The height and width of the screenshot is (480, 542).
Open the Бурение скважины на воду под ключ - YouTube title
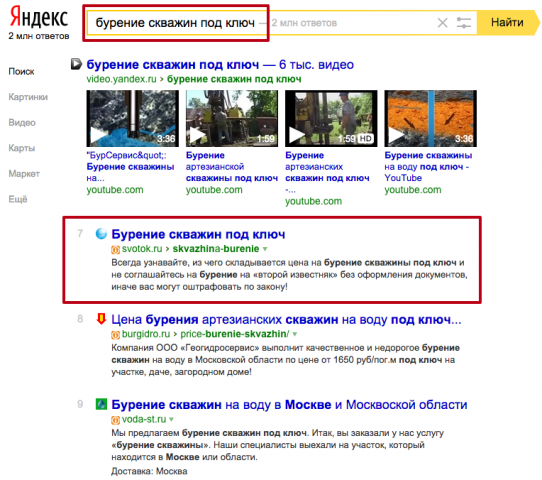point(428,167)
